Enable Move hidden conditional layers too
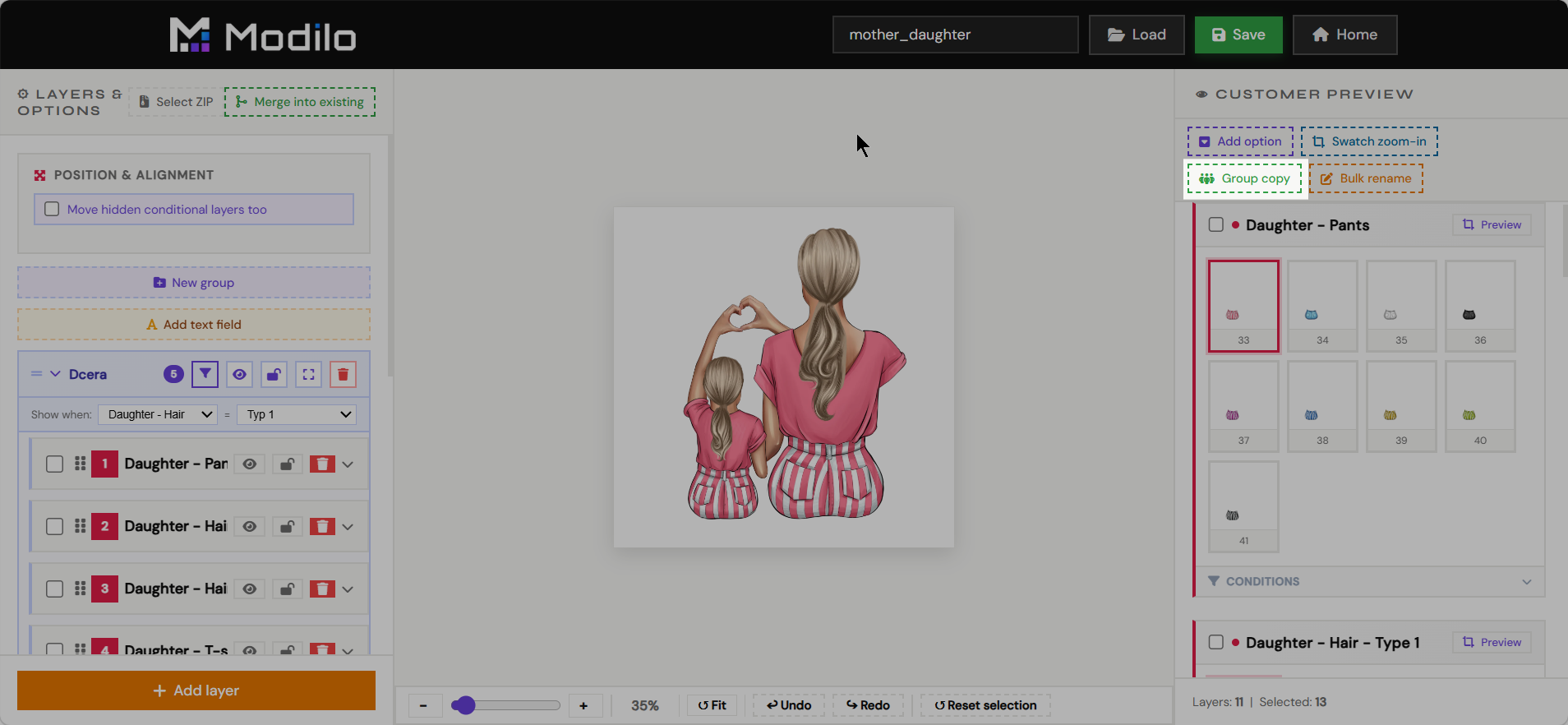The height and width of the screenshot is (725, 1568). tap(52, 209)
